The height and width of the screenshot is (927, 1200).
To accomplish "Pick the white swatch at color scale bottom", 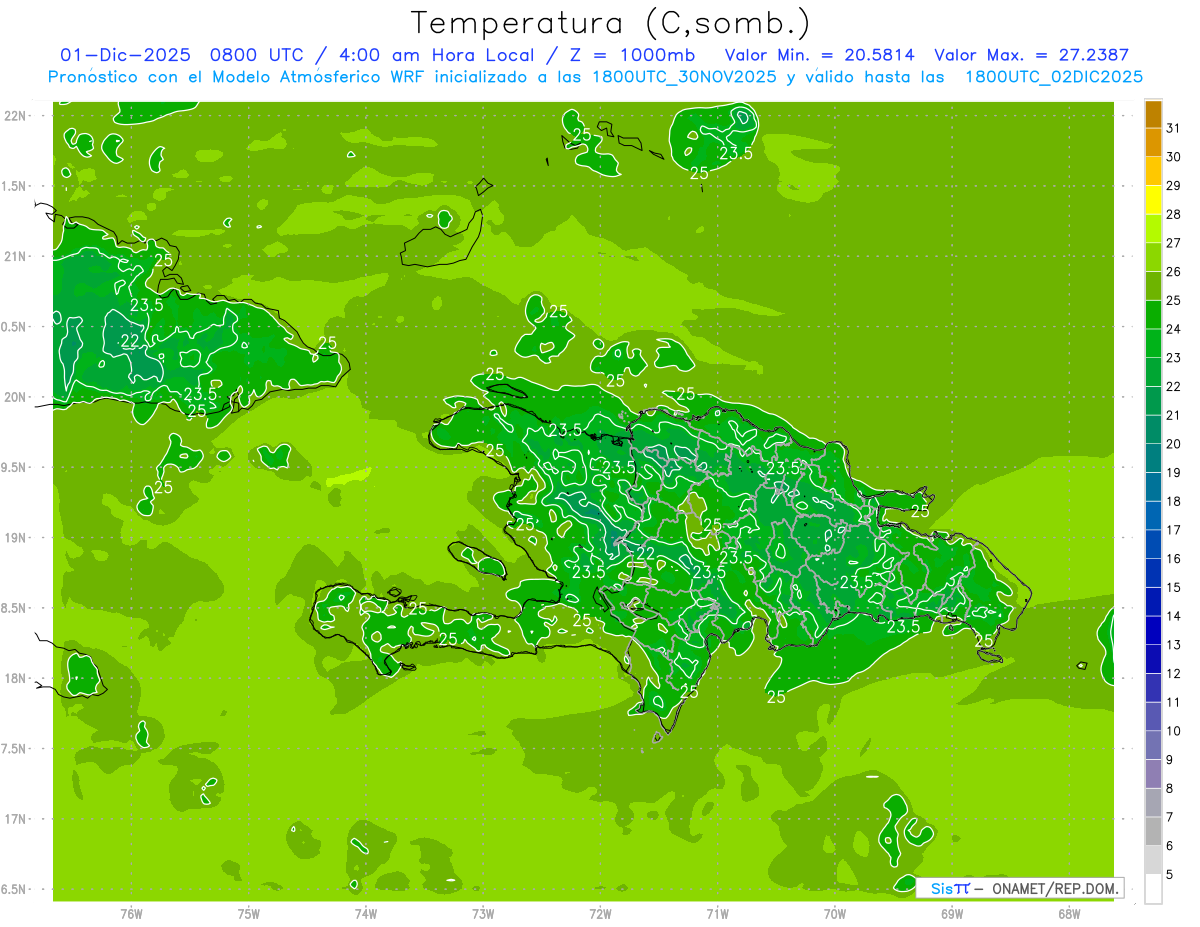I will point(1153,889).
